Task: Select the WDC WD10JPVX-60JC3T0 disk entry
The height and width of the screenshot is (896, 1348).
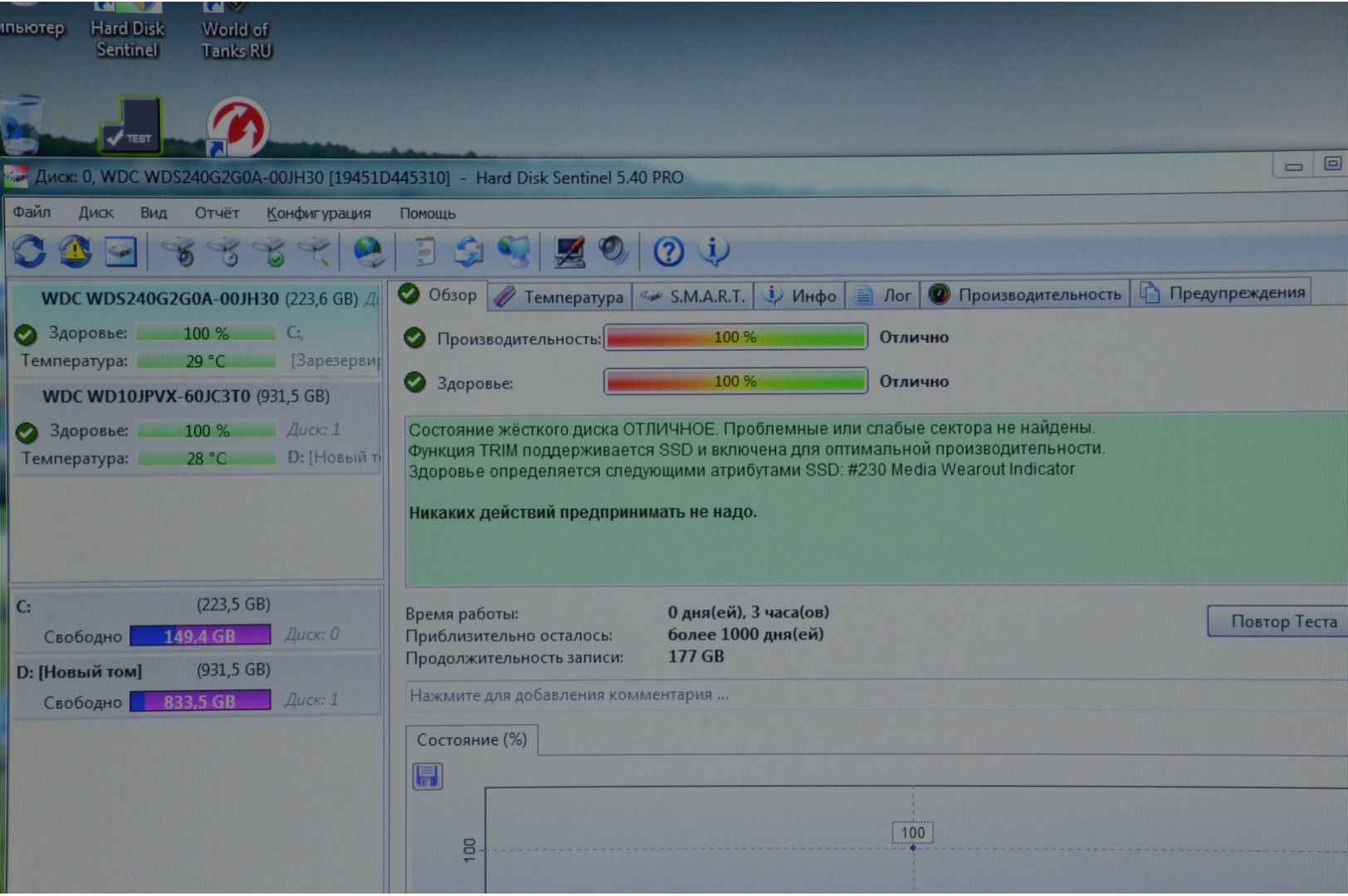Action: click(x=186, y=397)
